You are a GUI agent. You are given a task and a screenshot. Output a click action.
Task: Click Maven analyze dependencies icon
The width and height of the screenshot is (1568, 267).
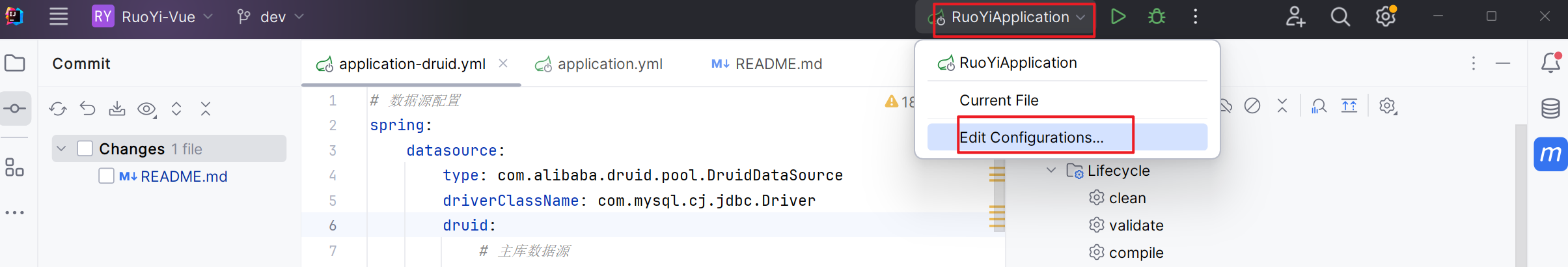(x=1319, y=105)
